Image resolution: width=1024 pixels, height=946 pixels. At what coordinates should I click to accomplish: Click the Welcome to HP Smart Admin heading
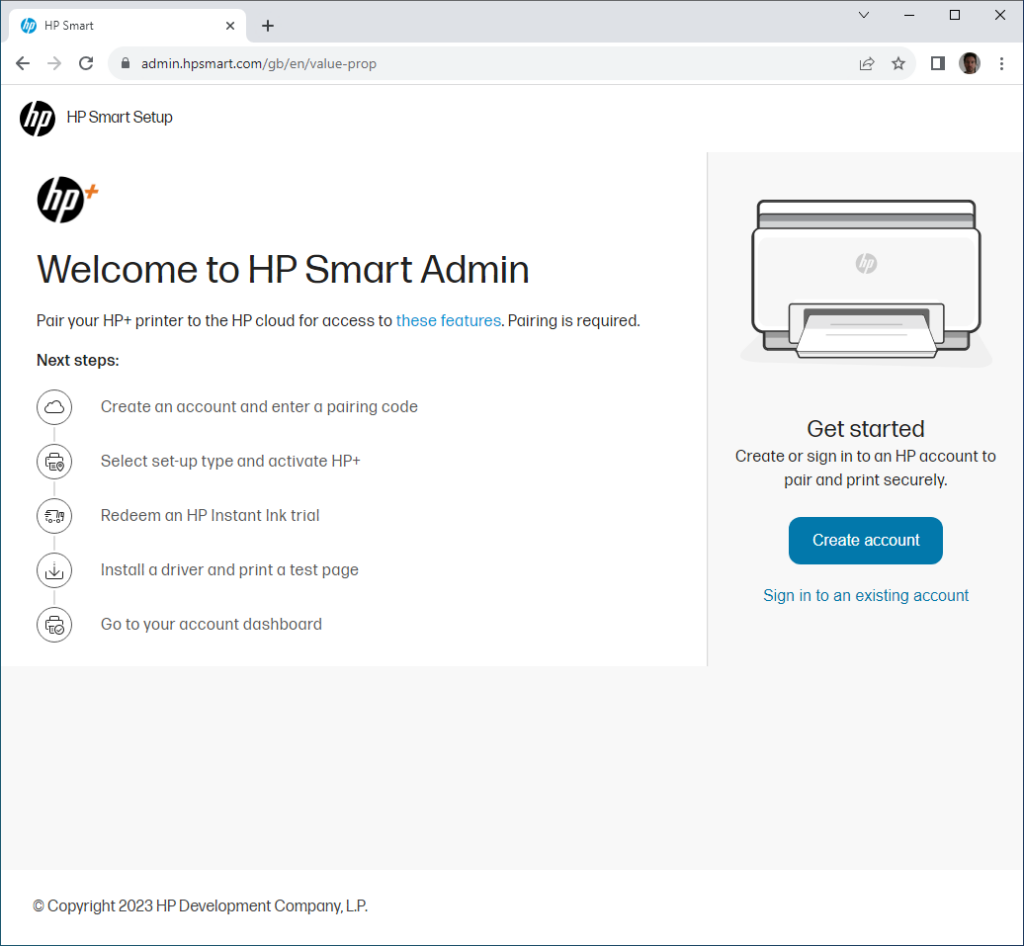click(283, 269)
